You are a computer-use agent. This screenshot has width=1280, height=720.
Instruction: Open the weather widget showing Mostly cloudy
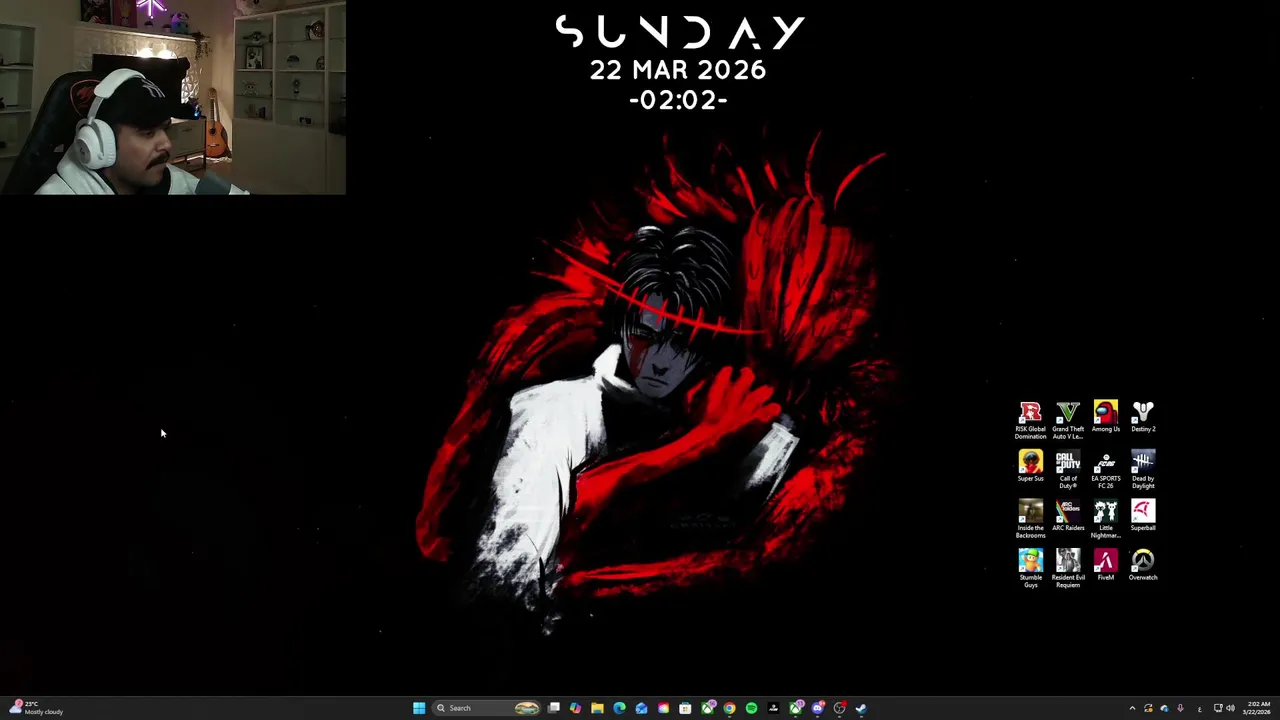click(x=36, y=708)
